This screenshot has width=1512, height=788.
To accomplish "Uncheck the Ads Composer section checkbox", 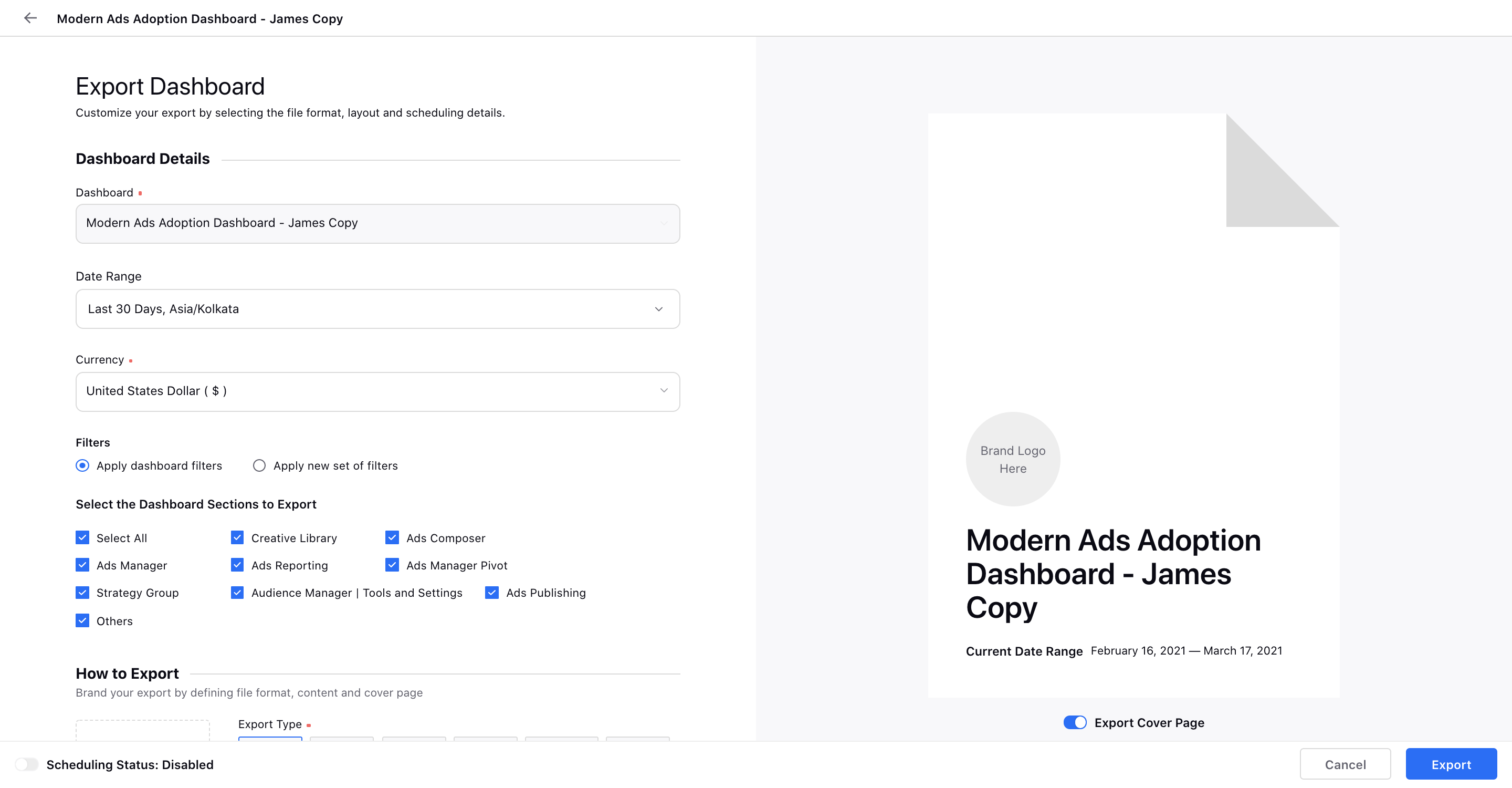I will 393,538.
